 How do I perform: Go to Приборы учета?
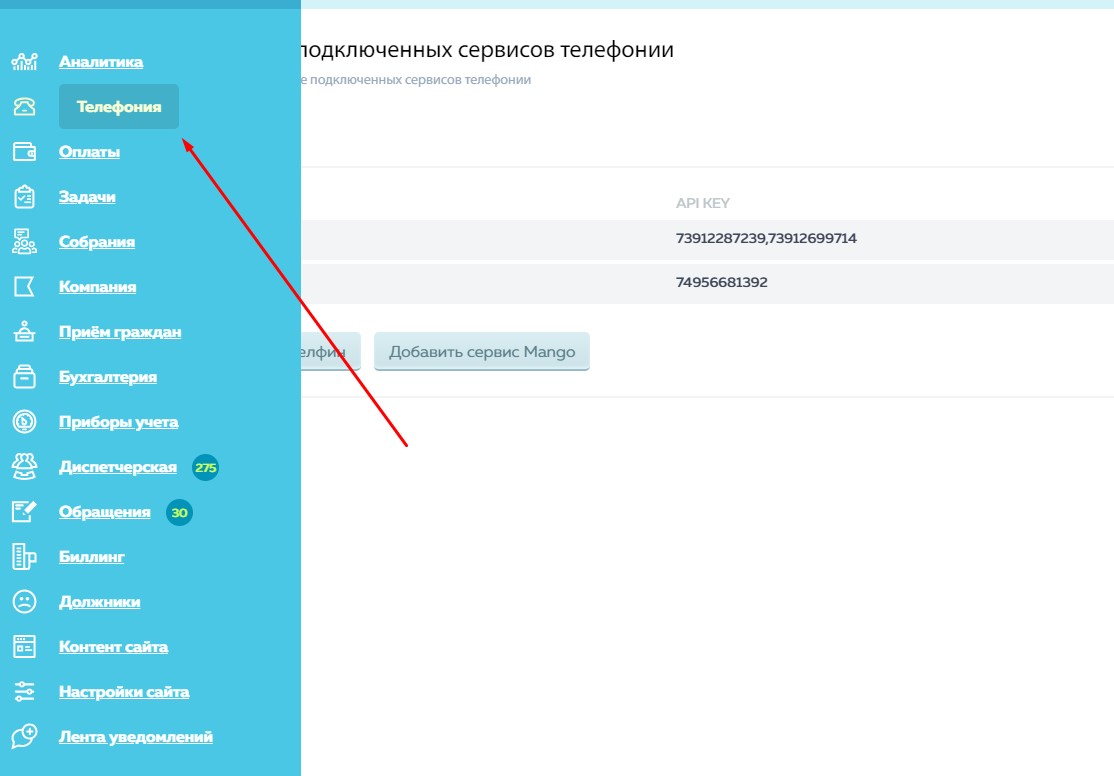tap(119, 421)
